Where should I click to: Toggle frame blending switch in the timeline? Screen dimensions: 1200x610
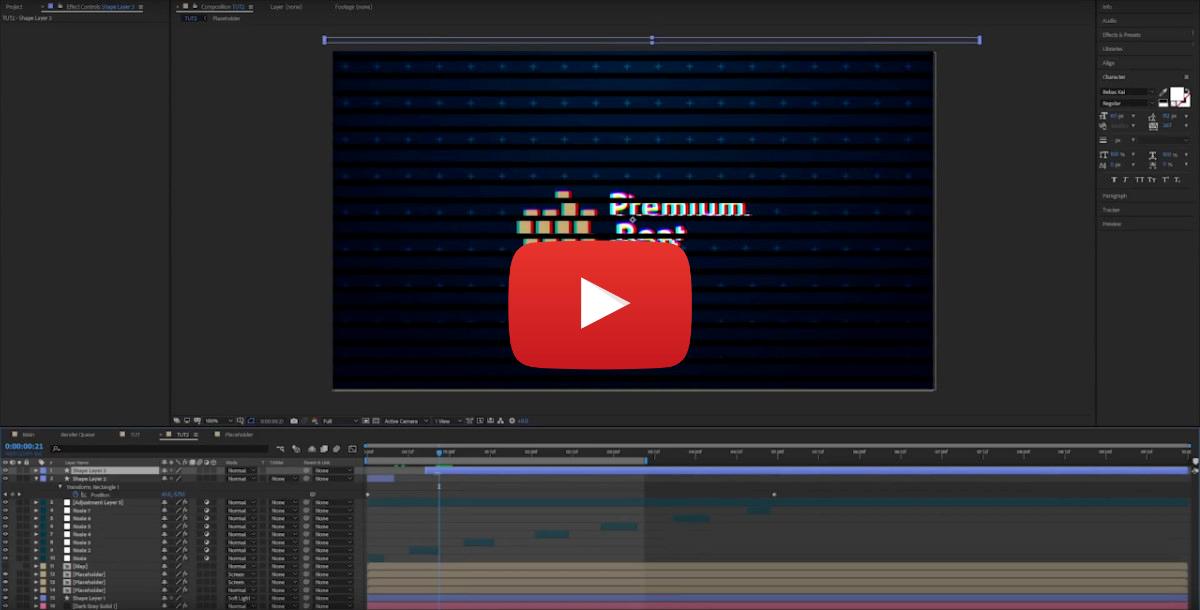tap(310, 449)
